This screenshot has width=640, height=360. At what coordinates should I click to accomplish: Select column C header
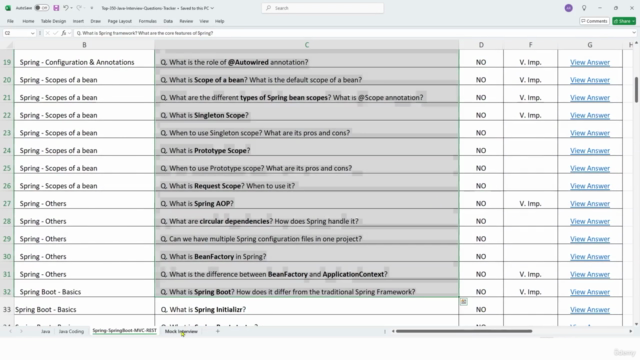(307, 45)
